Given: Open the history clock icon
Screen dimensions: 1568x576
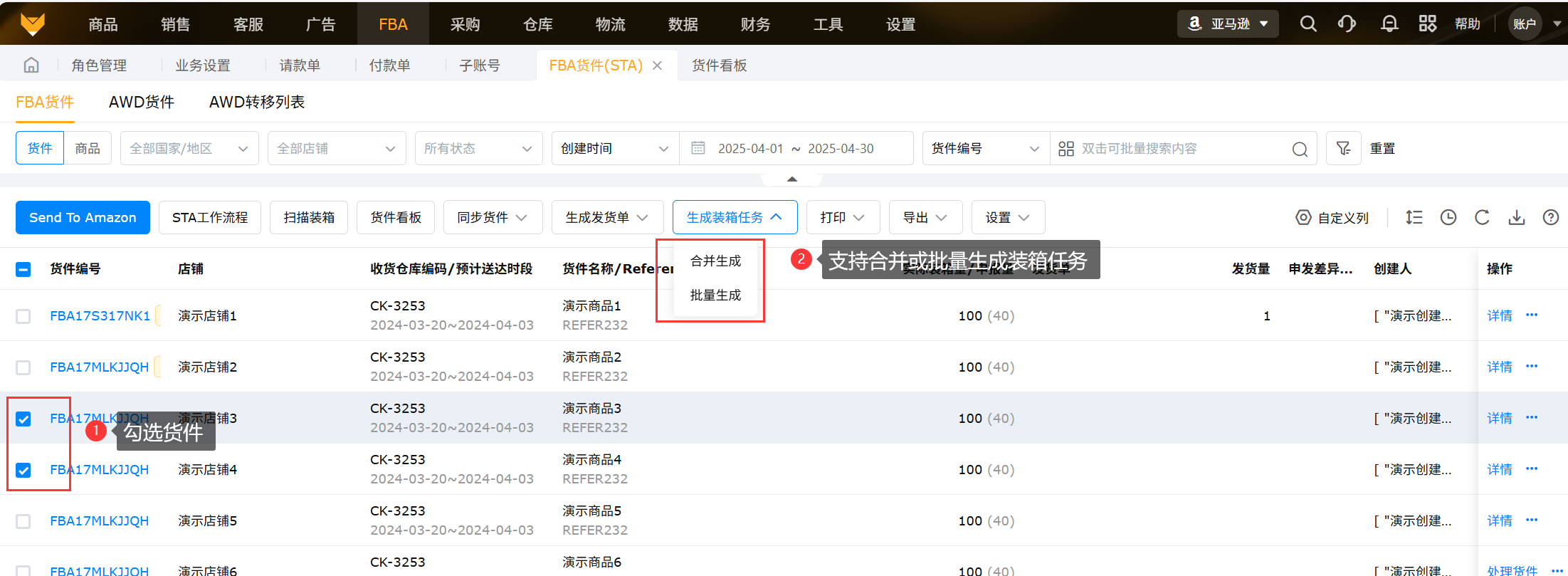Looking at the screenshot, I should [1448, 218].
